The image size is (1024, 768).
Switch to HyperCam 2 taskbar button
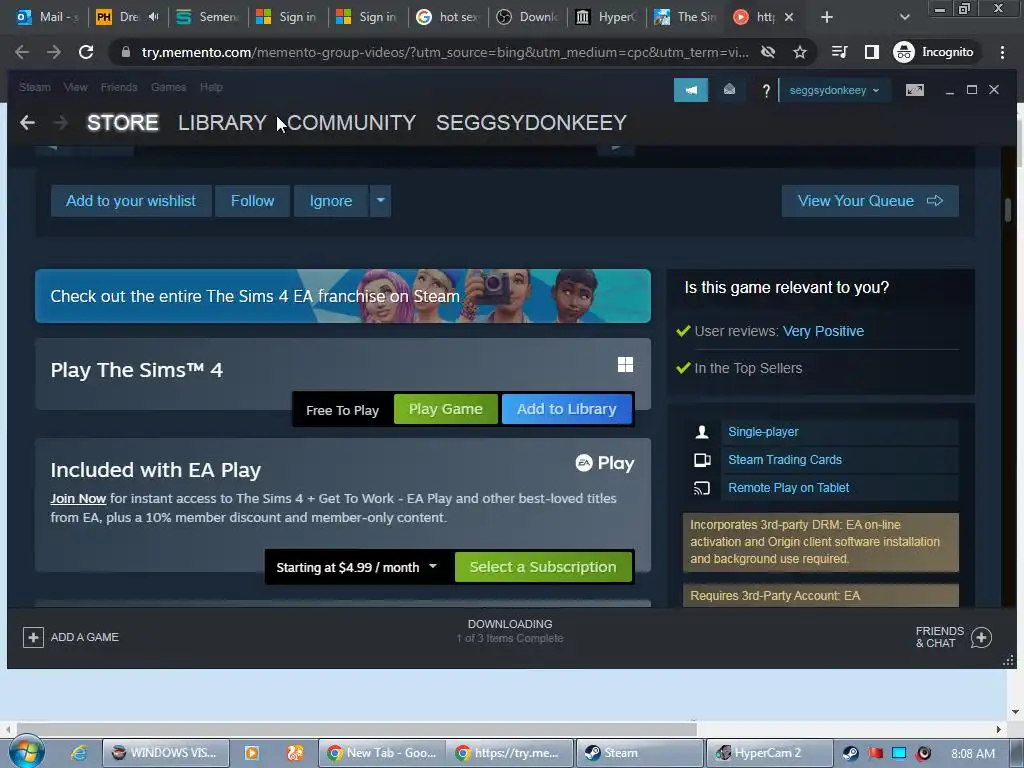pos(769,753)
